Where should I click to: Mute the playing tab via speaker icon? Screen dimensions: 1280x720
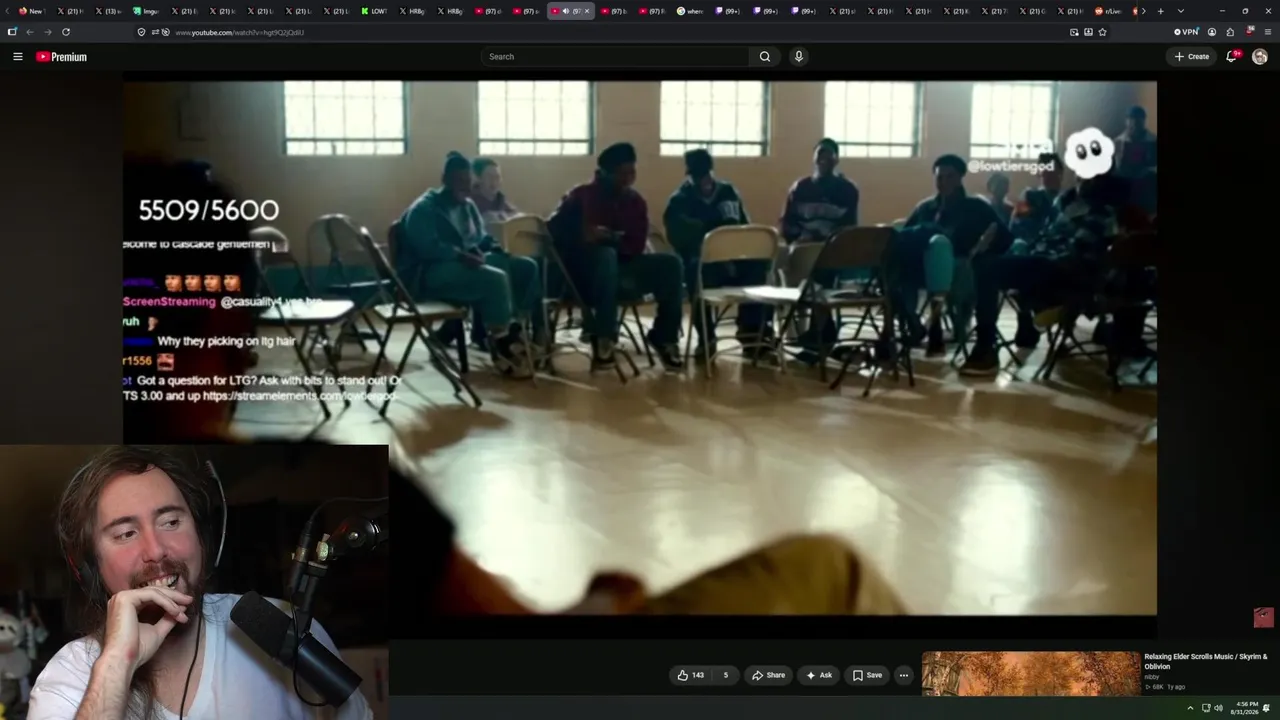(x=566, y=11)
